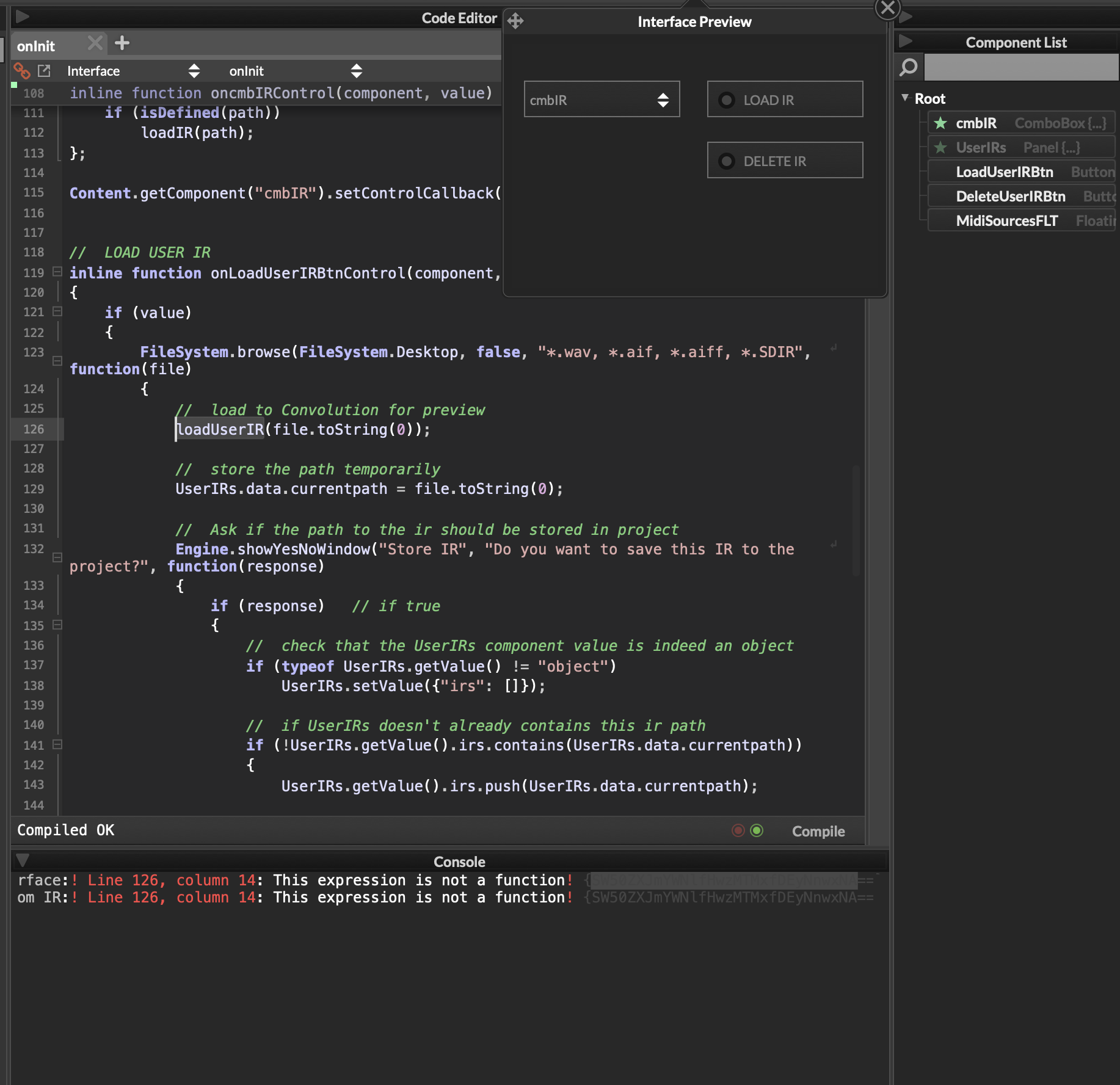Click Engine.showYesNoWindow on line 132
The height and width of the screenshot is (1085, 1120).
point(272,549)
